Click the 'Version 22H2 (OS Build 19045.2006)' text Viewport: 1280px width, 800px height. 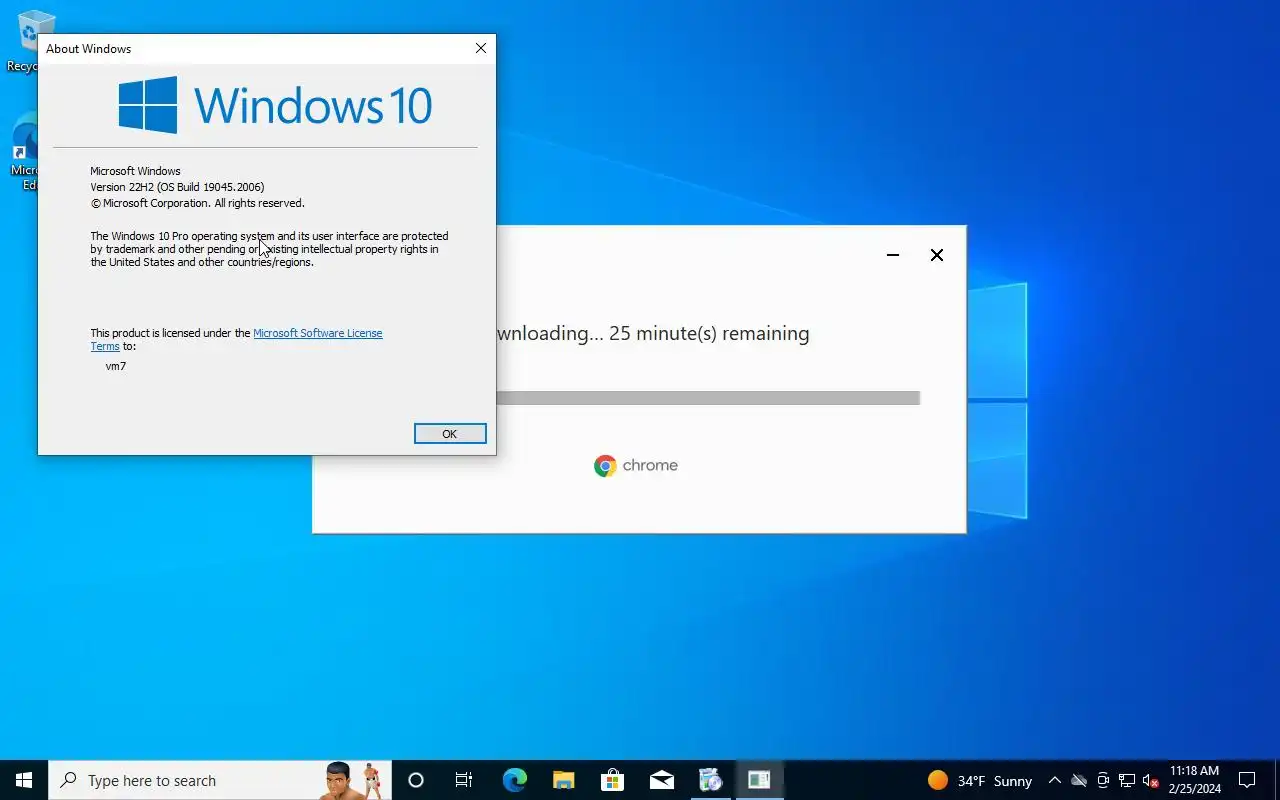[177, 187]
